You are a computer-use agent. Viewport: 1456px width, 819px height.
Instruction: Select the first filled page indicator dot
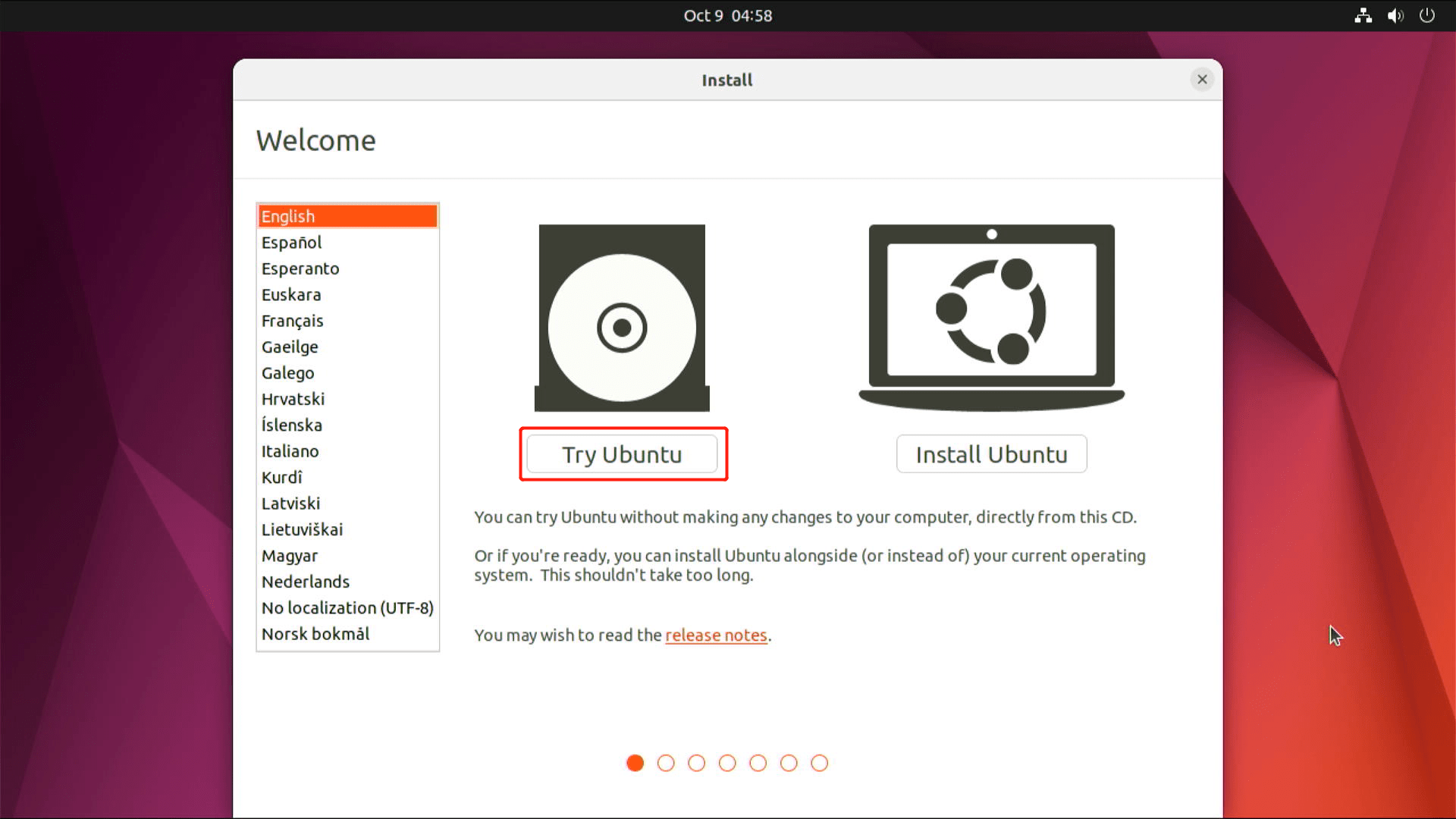635,764
